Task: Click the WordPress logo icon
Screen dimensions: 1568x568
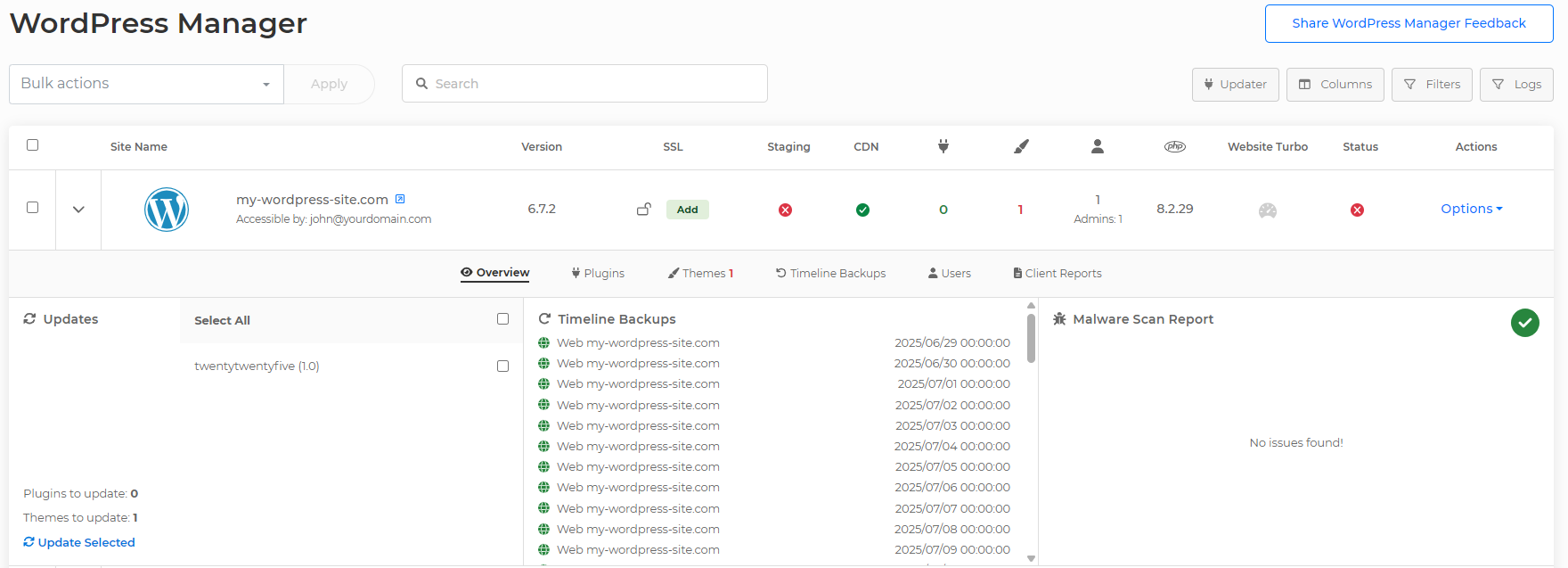Action: (x=167, y=210)
